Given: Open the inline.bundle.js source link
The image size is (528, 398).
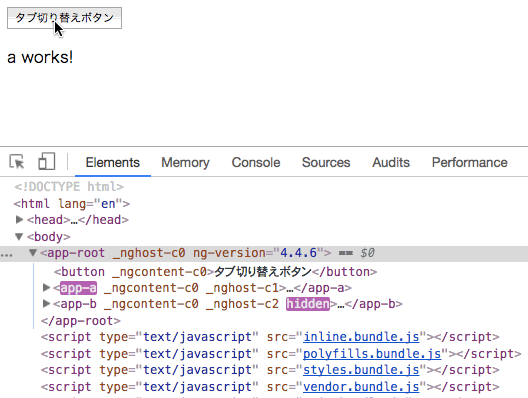Looking at the screenshot, I should 361,337.
